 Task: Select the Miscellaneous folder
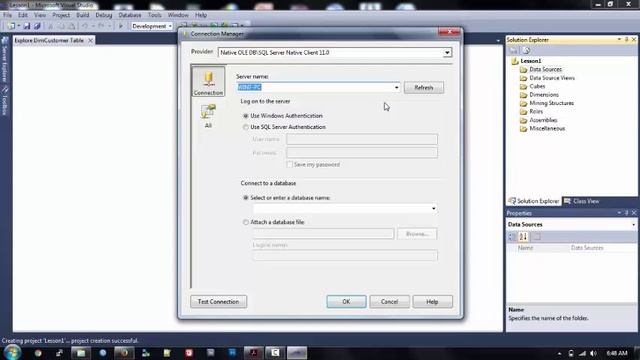[547, 129]
